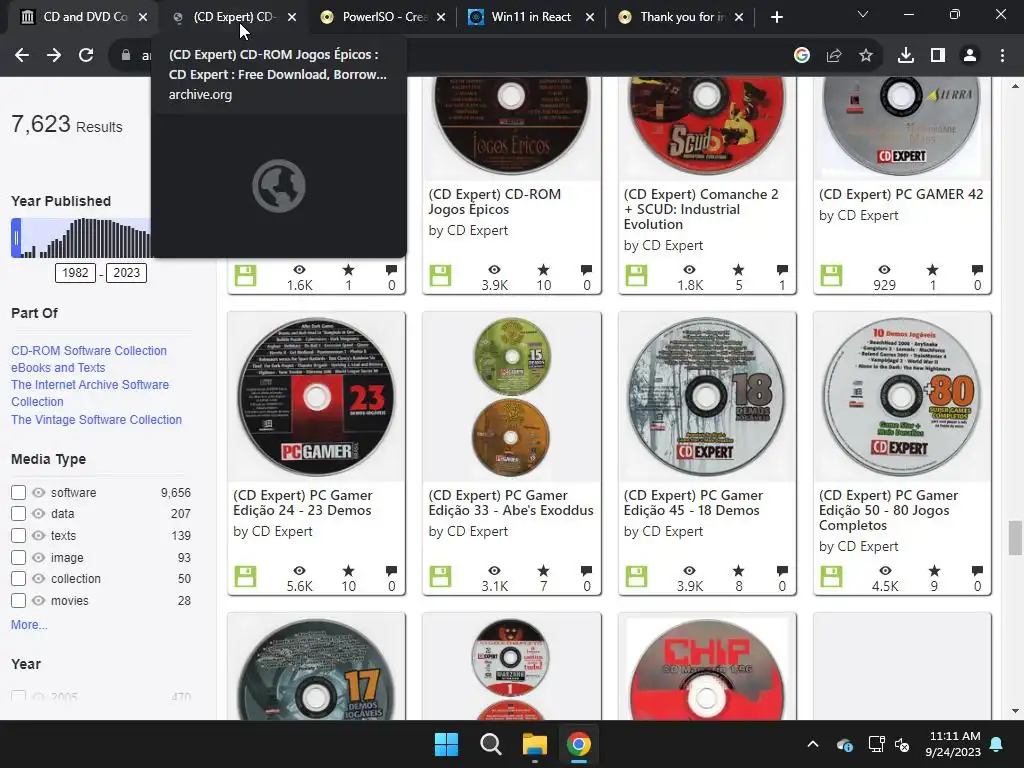The width and height of the screenshot is (1024, 768).
Task: Expand Media Type list with More...
Action: click(29, 625)
